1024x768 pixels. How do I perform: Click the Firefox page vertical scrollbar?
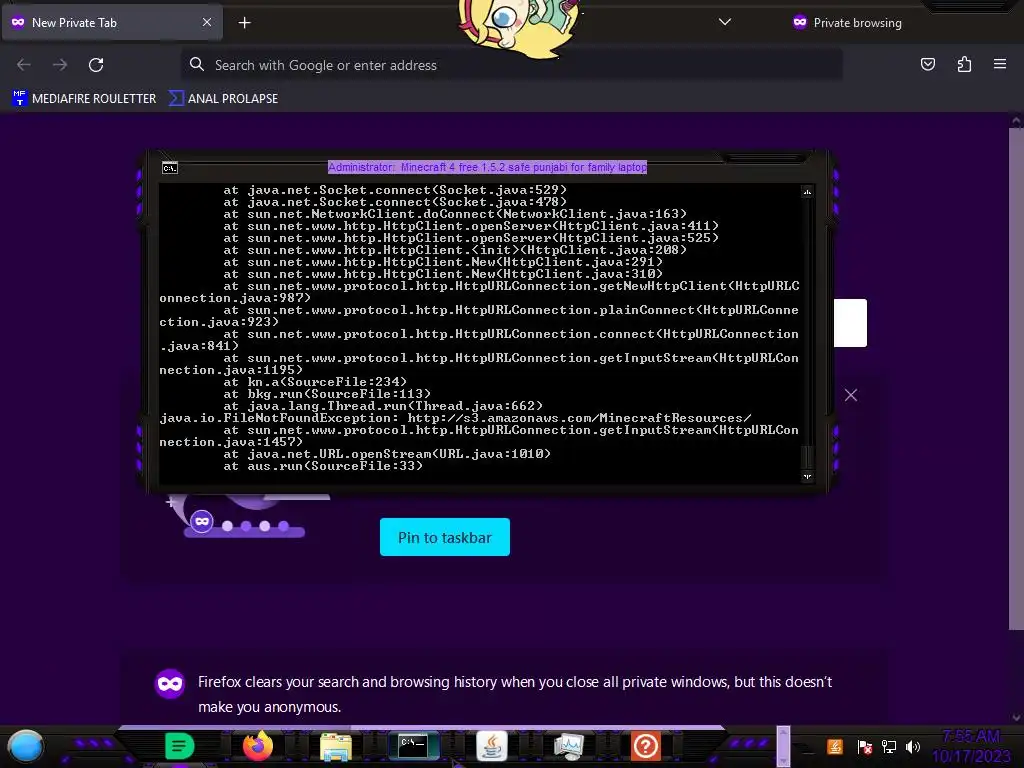click(x=1016, y=379)
